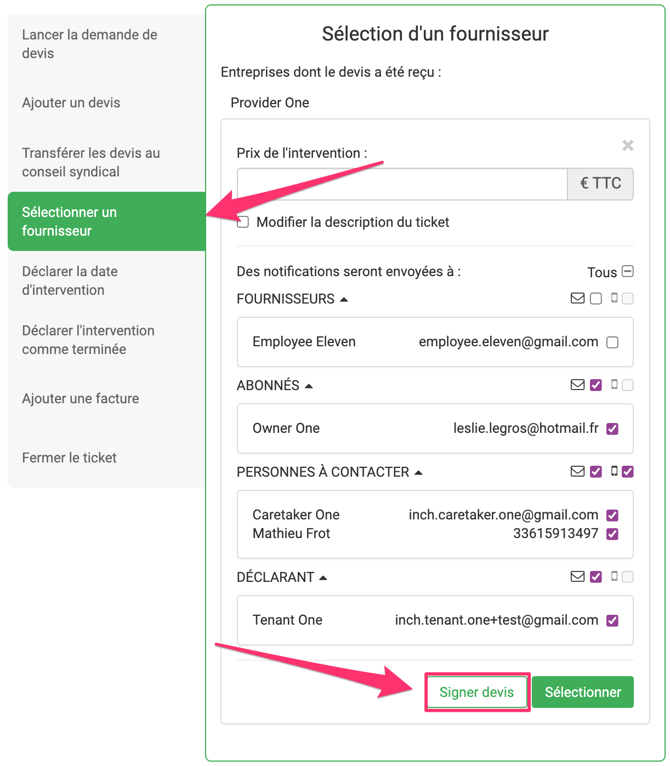Focus the 'Prix de l'intervention' input field
Image resolution: width=670 pixels, height=766 pixels.
coord(402,184)
